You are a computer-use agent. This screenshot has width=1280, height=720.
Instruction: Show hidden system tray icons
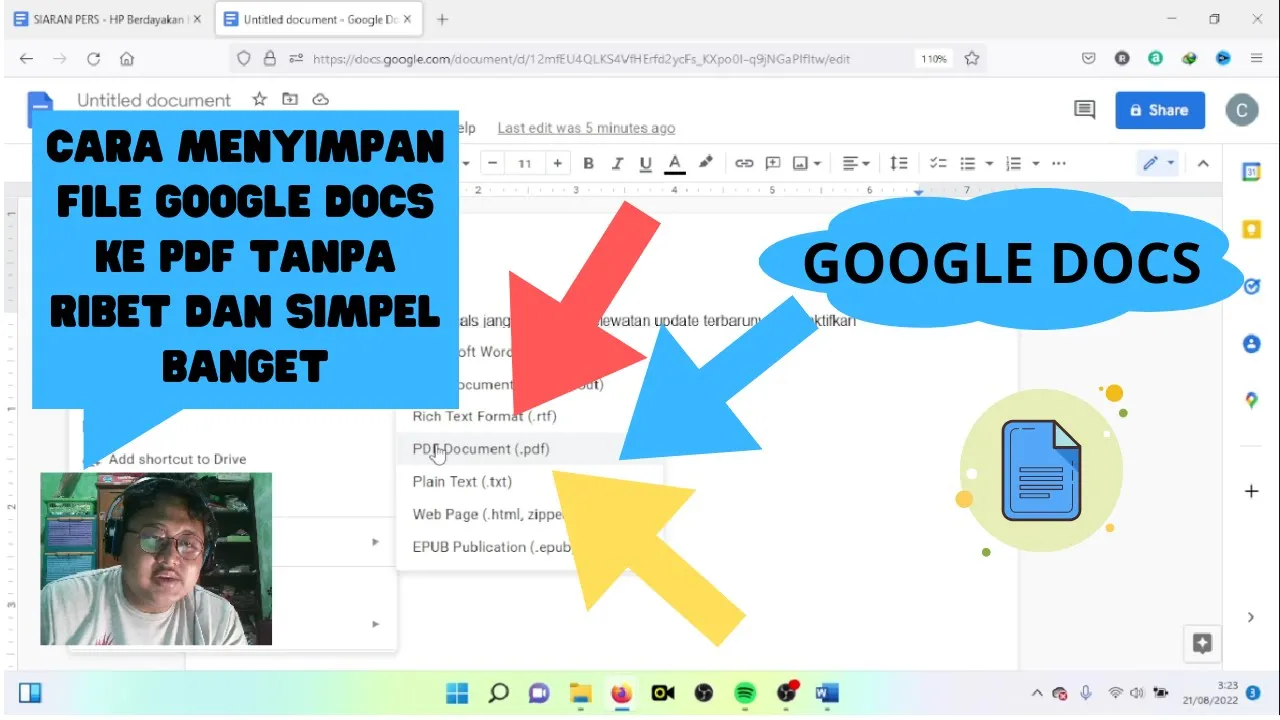pyautogui.click(x=1036, y=693)
